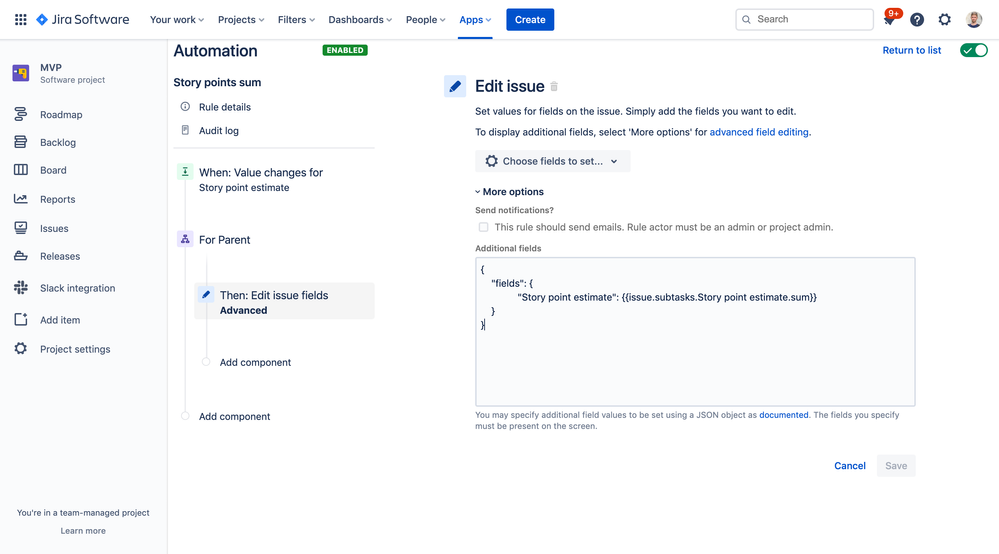Click the Create button

pos(530,20)
